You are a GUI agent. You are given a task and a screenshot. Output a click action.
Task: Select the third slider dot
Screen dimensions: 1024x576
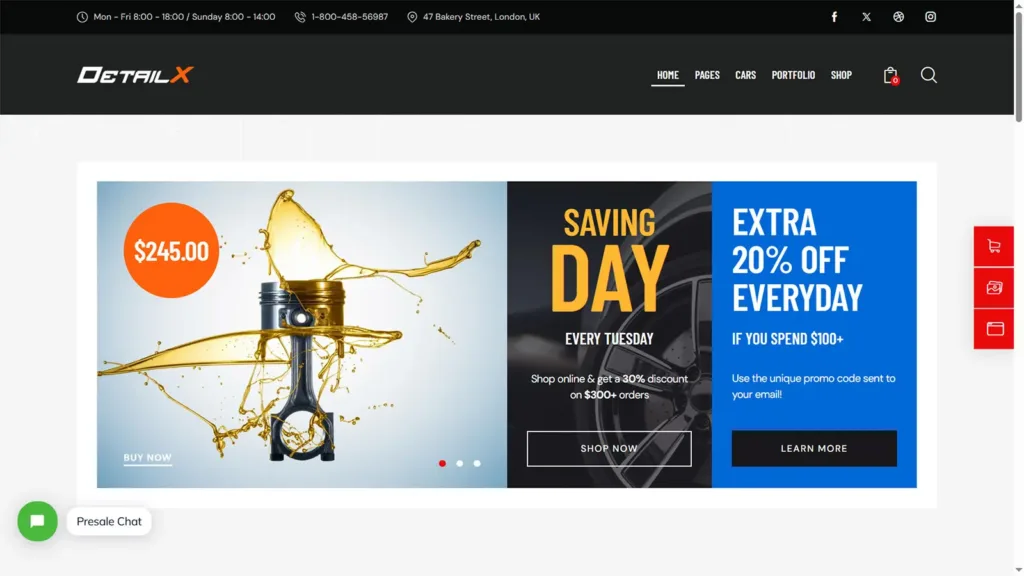[x=477, y=463]
